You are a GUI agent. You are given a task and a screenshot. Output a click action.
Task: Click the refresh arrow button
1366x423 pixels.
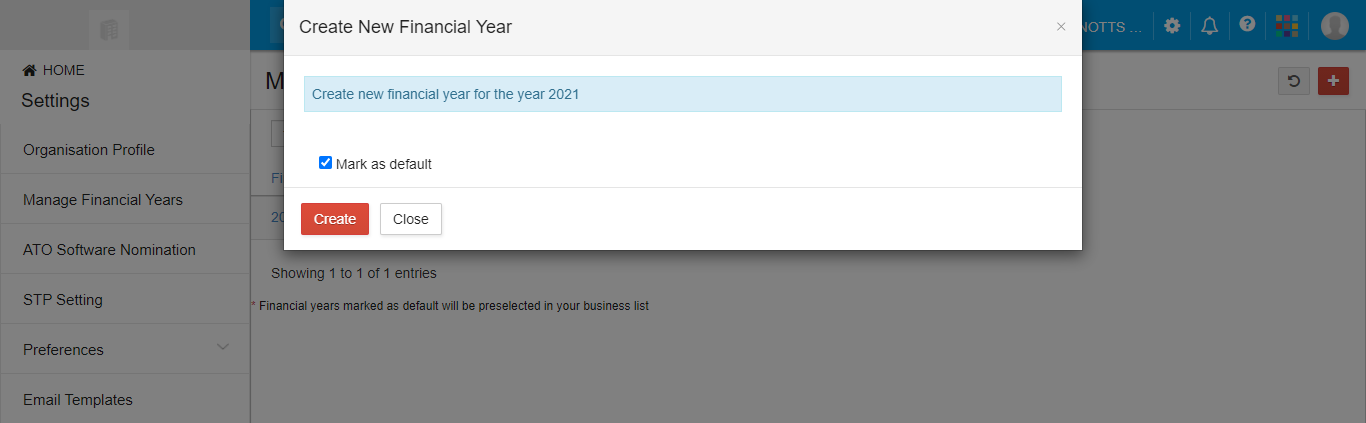pos(1294,81)
